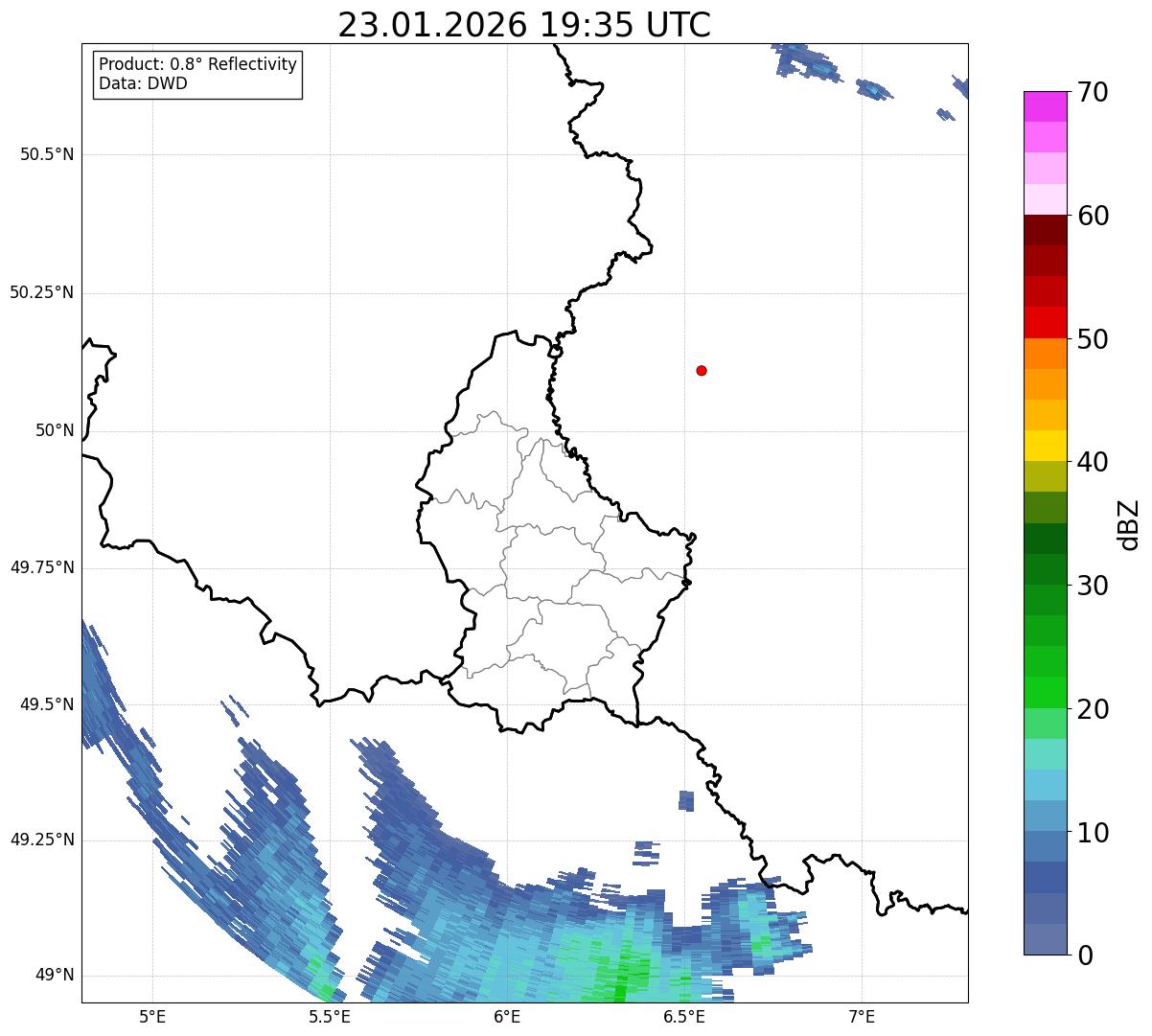Pick the dark blue swatch near 6 dBZ
Screen dimensions: 1152x1036
pyautogui.click(x=1045, y=877)
